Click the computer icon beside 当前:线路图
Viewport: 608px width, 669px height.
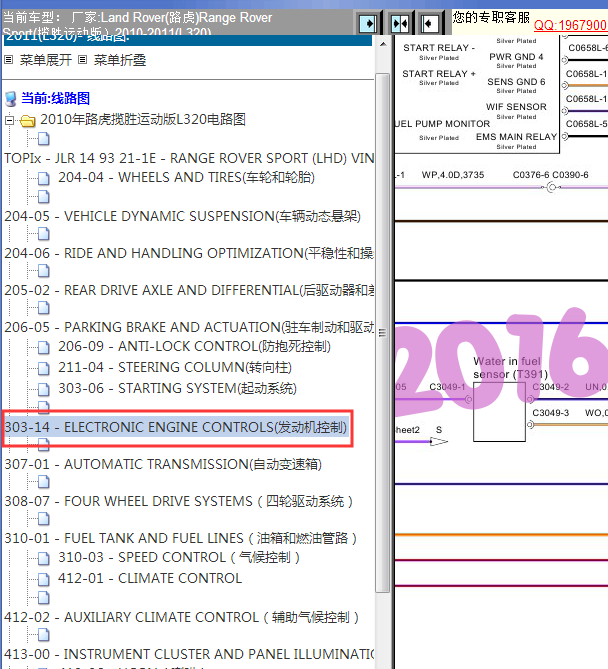(x=11, y=99)
